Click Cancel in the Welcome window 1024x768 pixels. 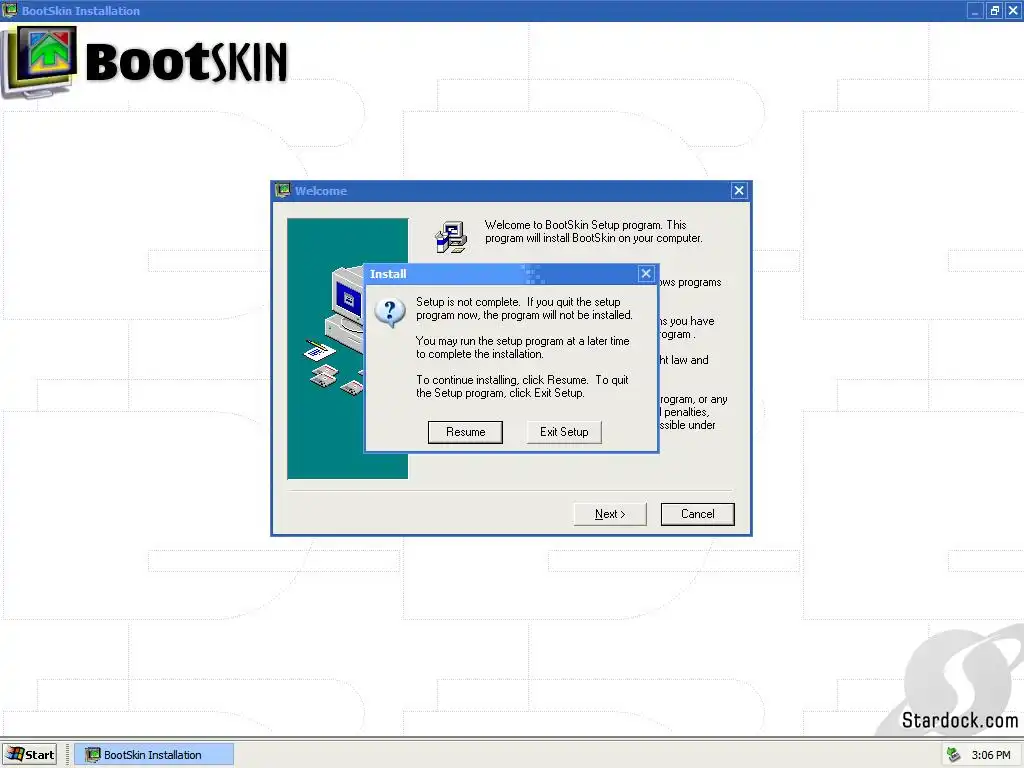[697, 514]
